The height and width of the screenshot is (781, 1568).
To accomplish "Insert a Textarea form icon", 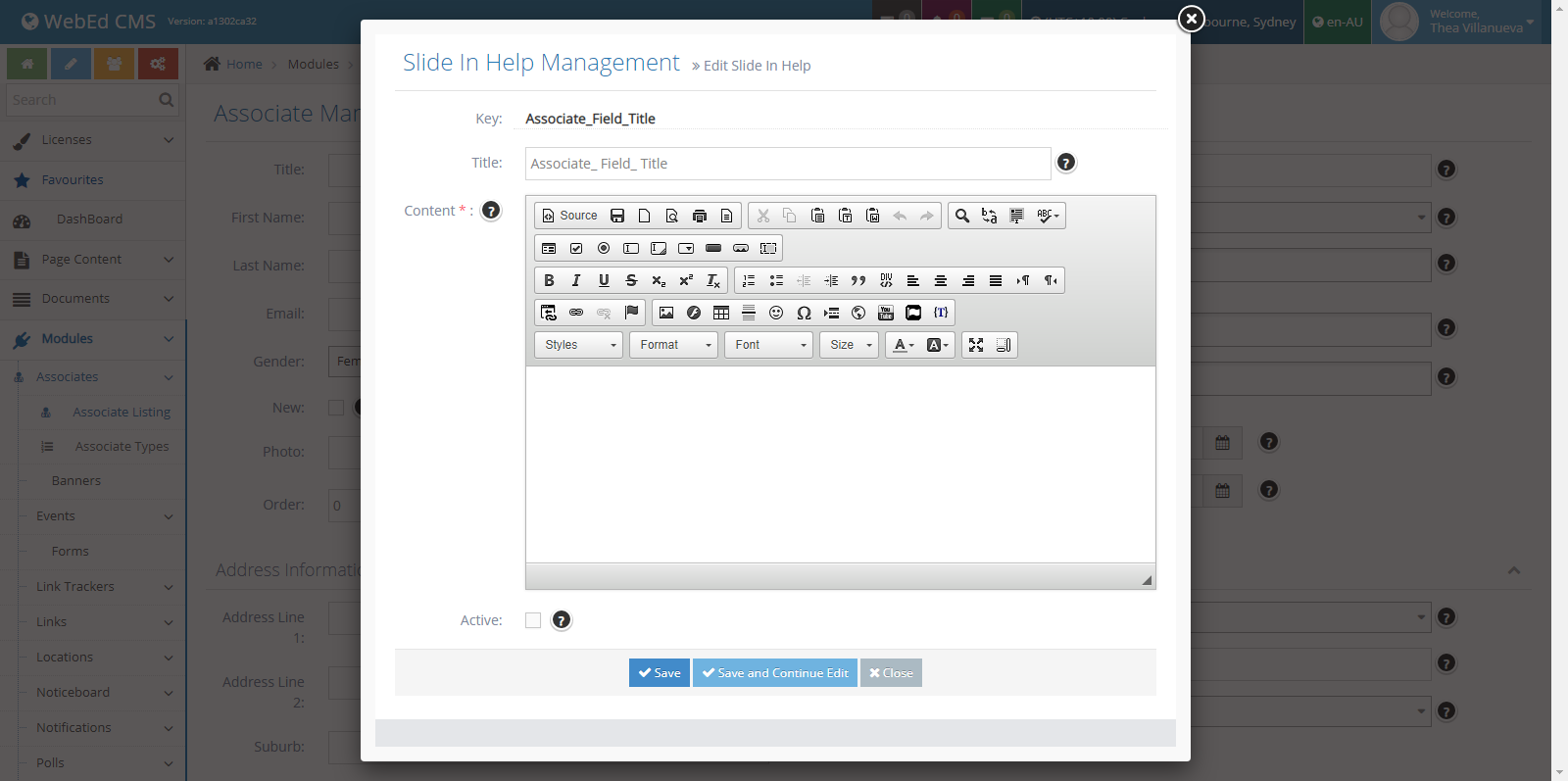I will coord(659,248).
